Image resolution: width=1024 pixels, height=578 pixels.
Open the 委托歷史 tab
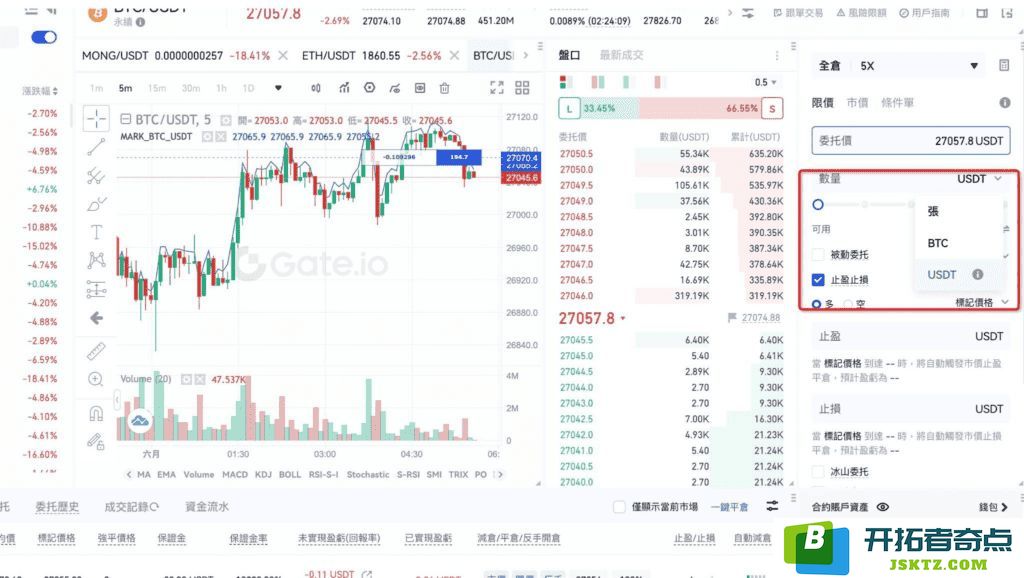(x=57, y=507)
